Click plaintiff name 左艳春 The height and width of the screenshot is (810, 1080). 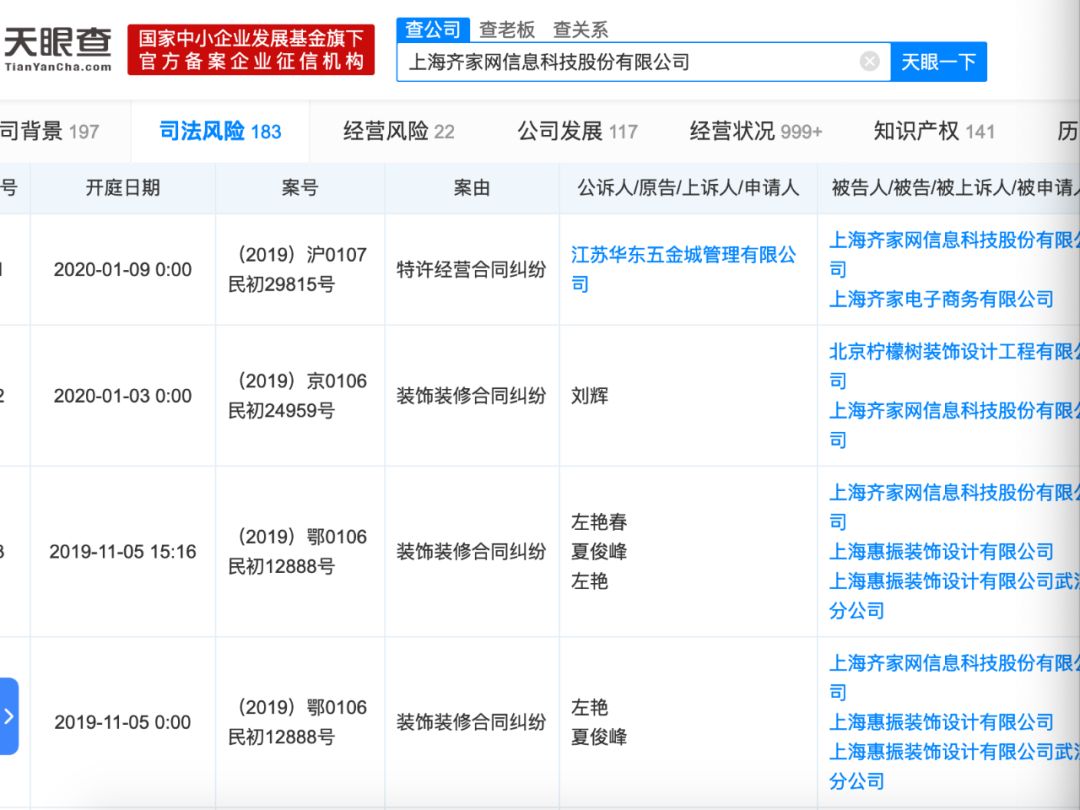599,522
